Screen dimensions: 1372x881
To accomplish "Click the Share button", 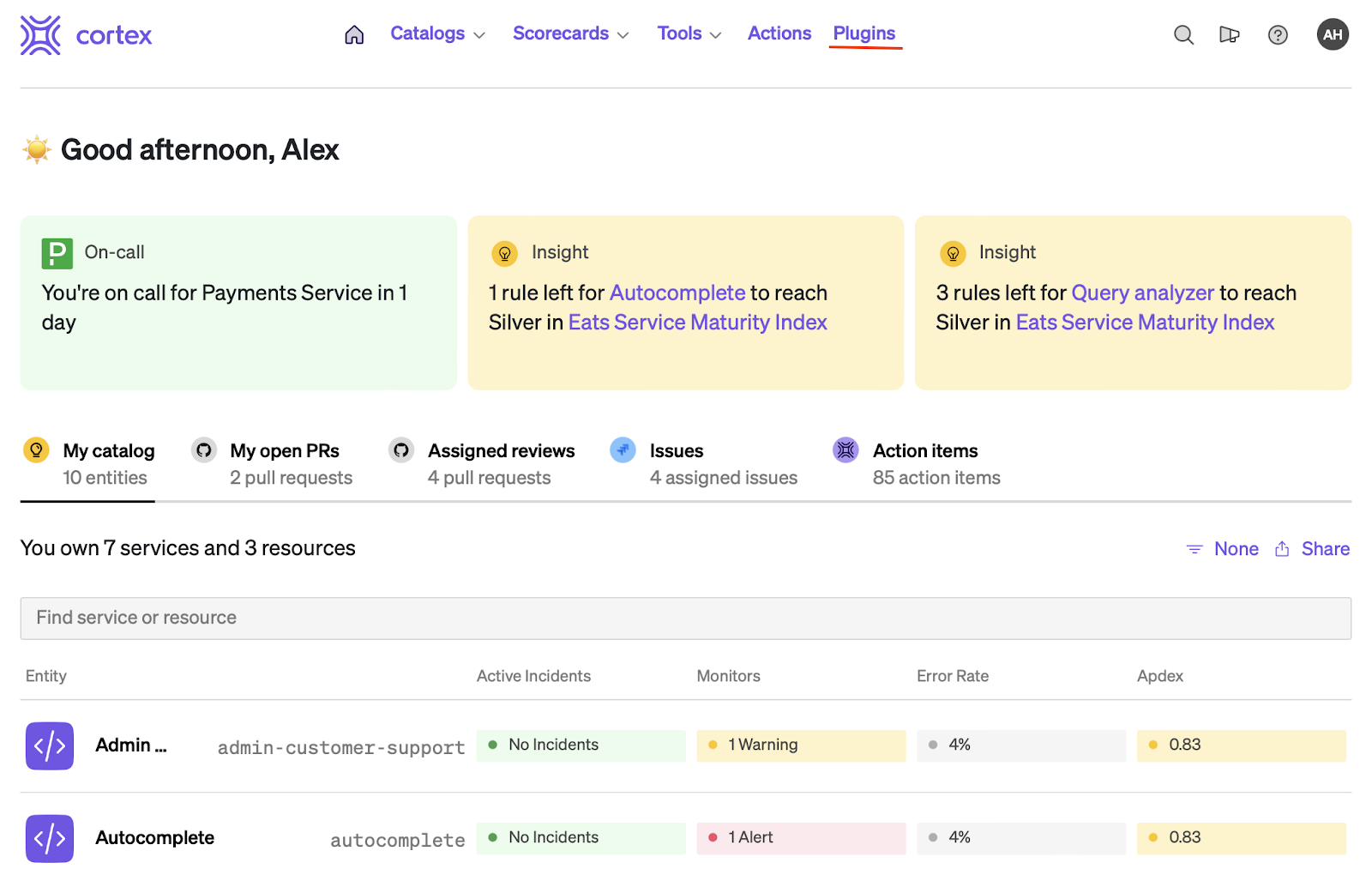I will pyautogui.click(x=1313, y=549).
